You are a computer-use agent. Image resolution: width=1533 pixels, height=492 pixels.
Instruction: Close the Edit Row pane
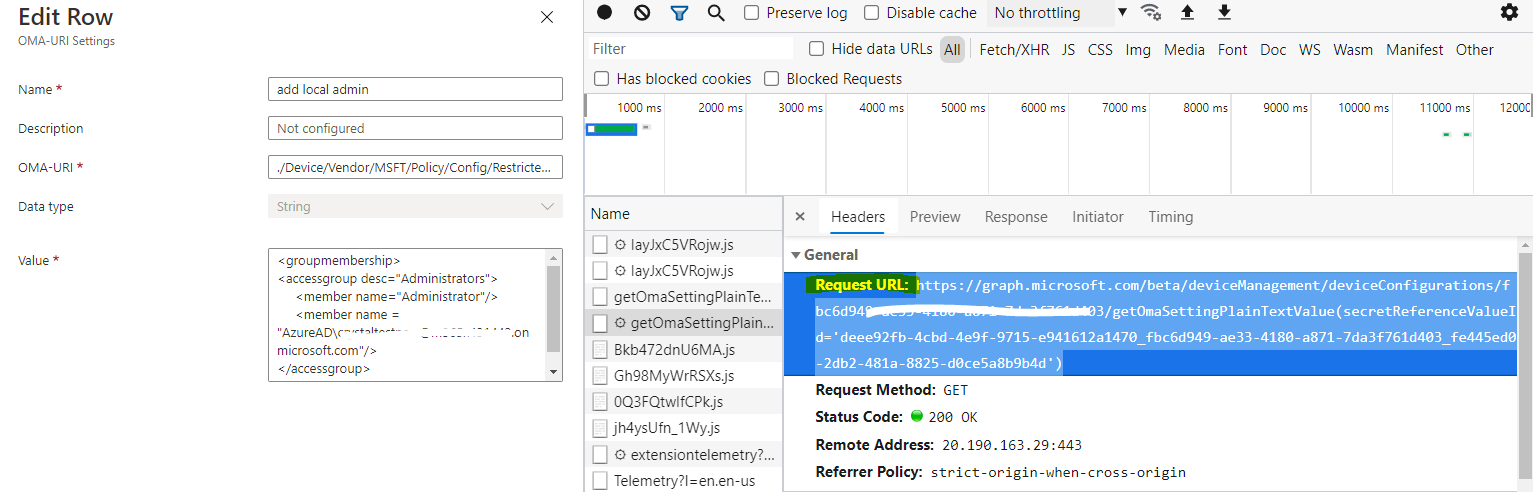(x=547, y=17)
